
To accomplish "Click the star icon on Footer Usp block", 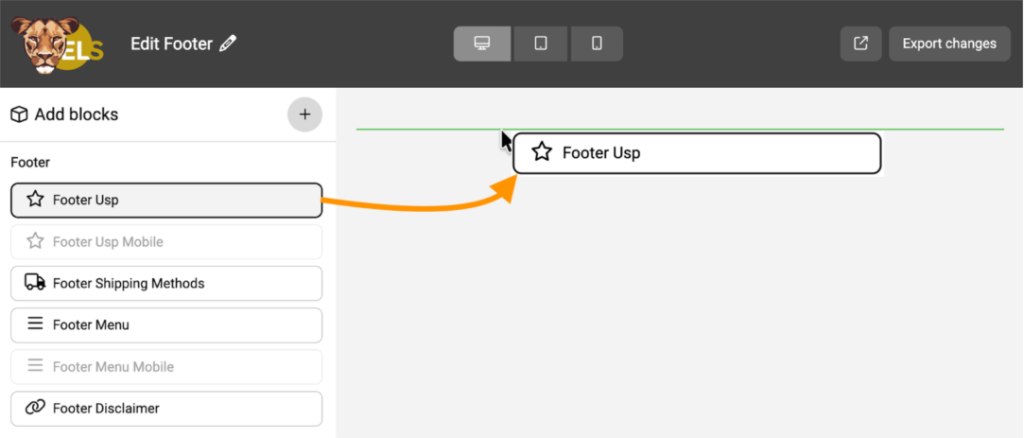I will click(x=35, y=200).
